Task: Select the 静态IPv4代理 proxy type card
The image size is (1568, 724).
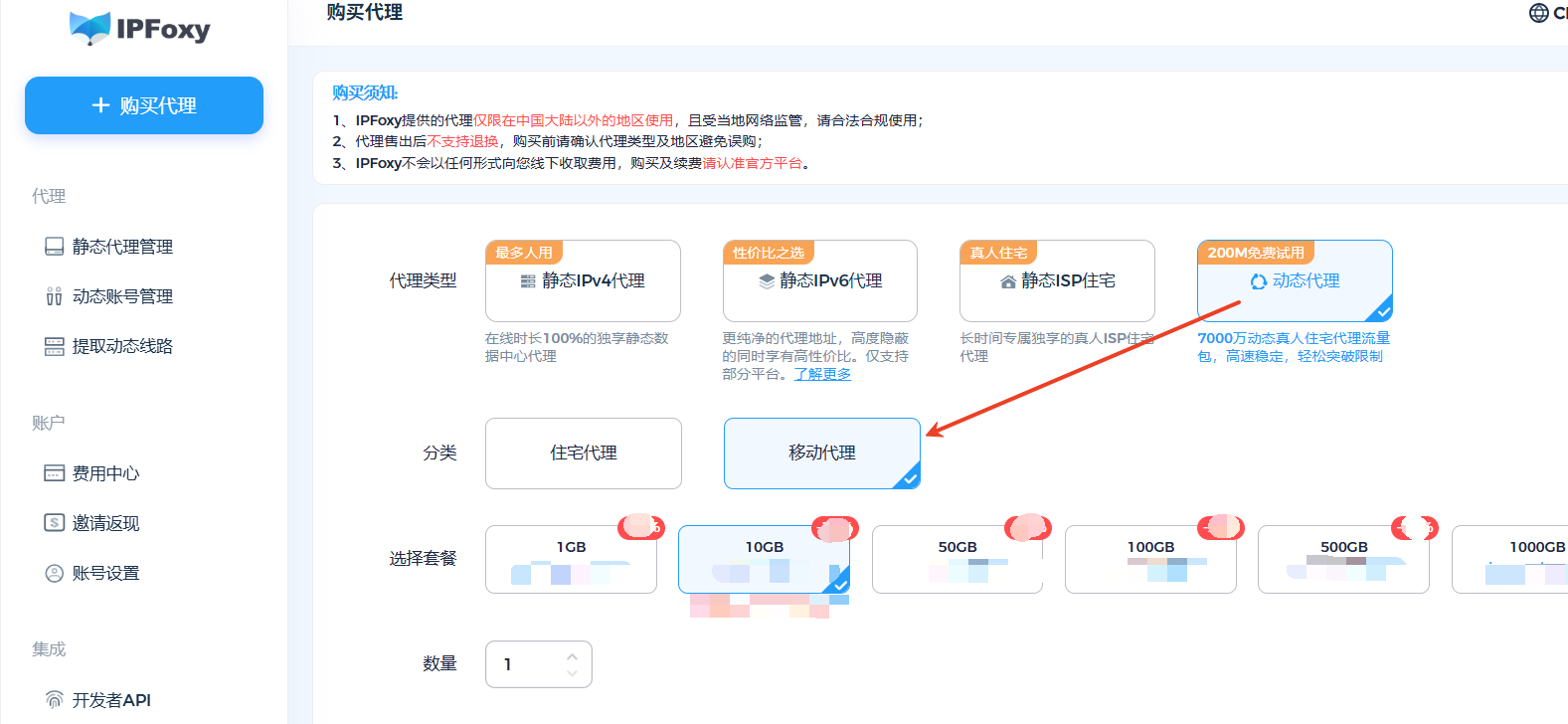Action: [583, 280]
